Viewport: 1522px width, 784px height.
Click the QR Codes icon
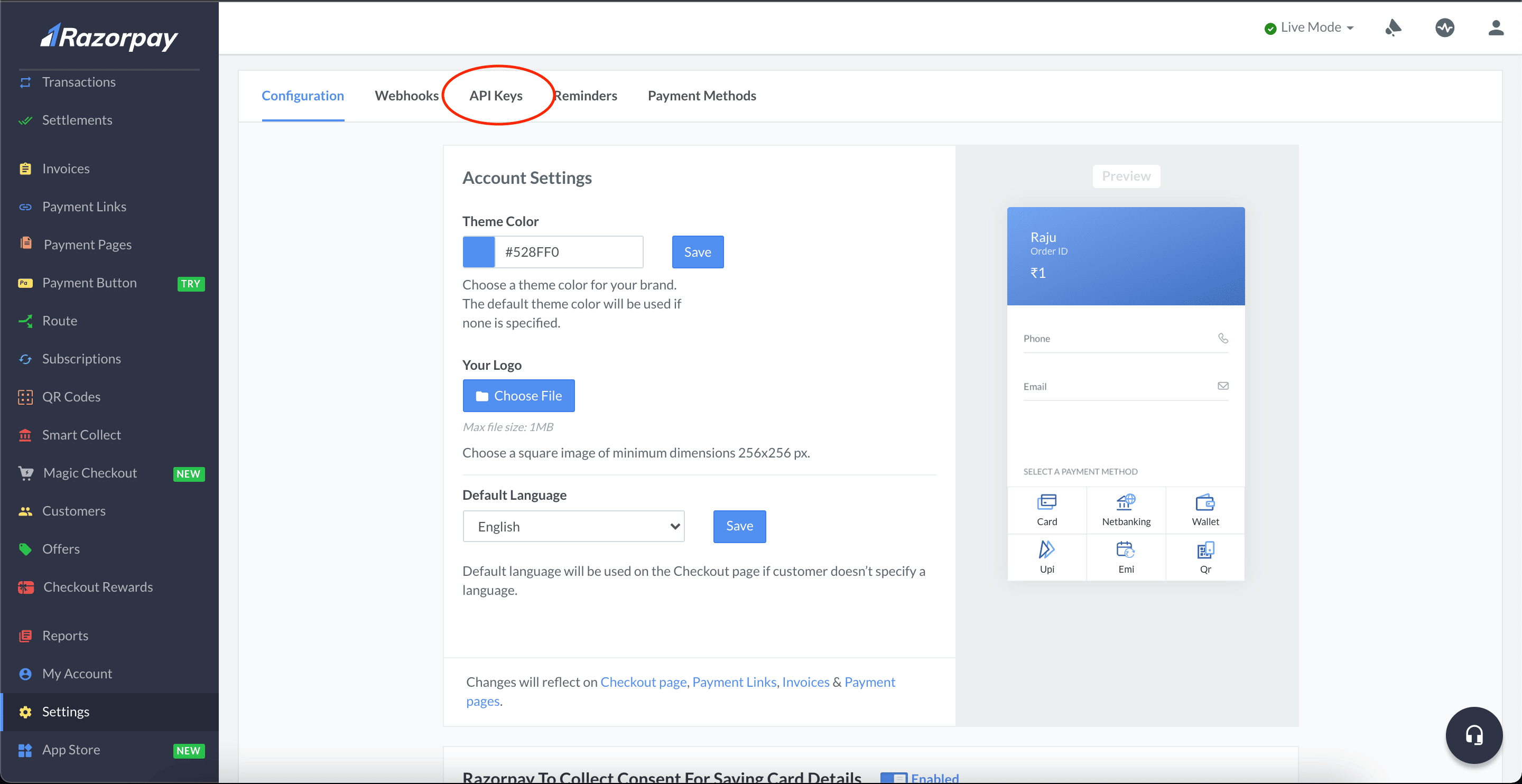pos(25,397)
